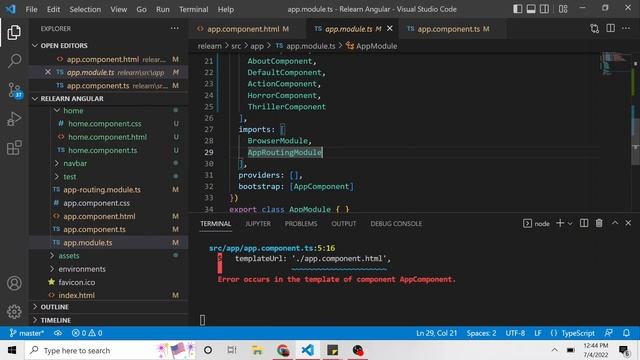
Task: Open the Accounts menu icon
Action: (x=14, y=283)
